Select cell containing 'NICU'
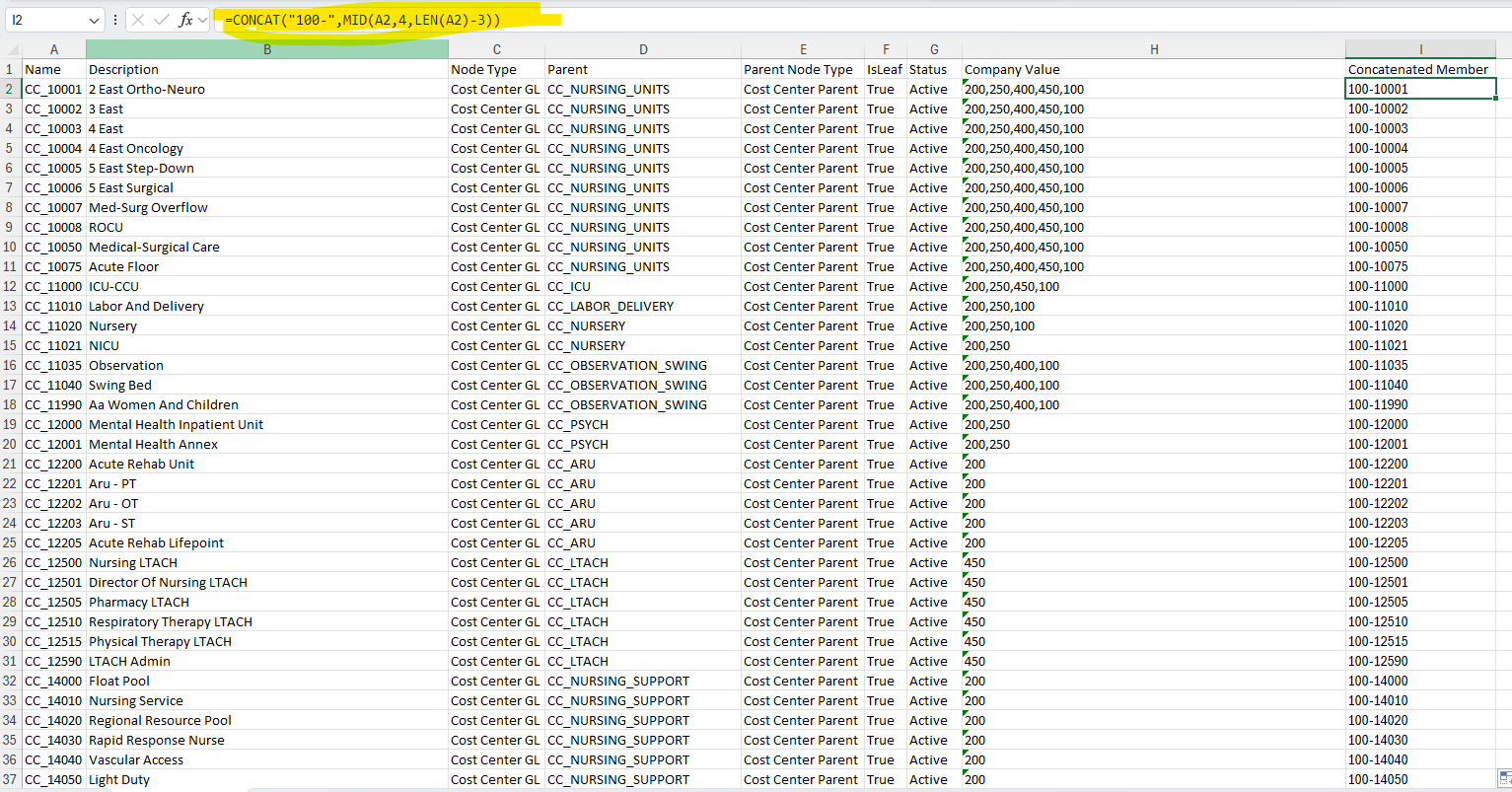Screen dimensions: 1512x792 (266, 345)
